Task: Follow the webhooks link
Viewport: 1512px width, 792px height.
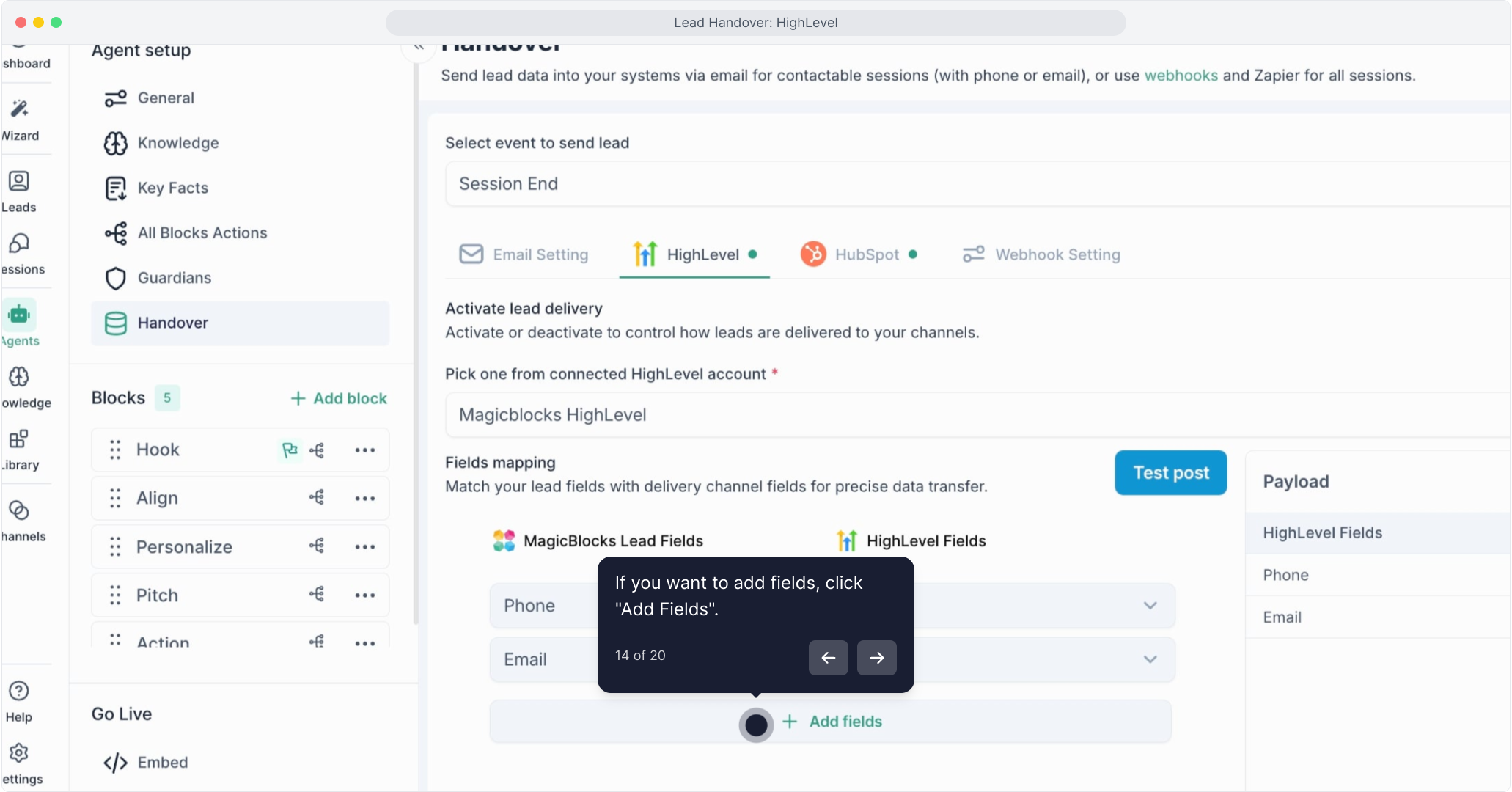Action: click(1181, 76)
